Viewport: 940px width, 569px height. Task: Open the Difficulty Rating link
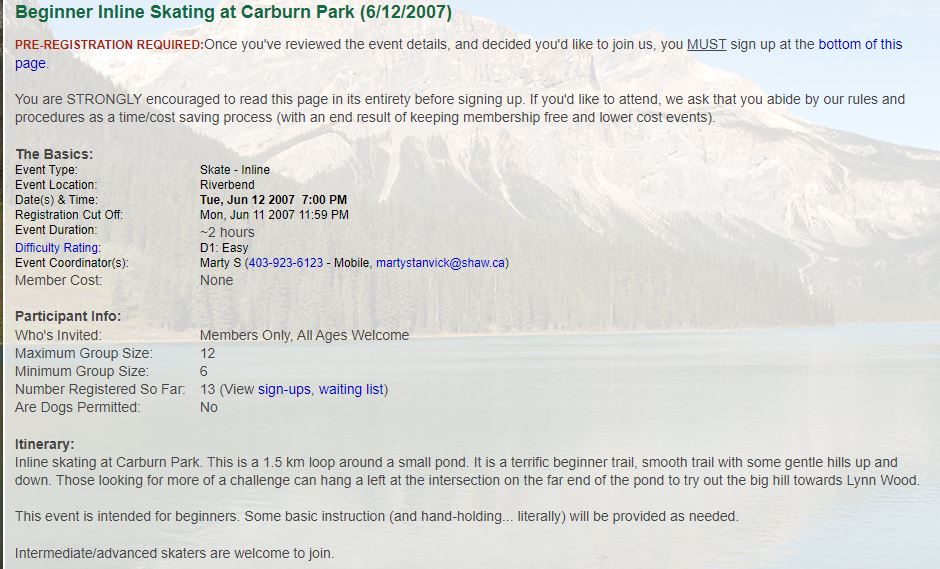[x=57, y=248]
